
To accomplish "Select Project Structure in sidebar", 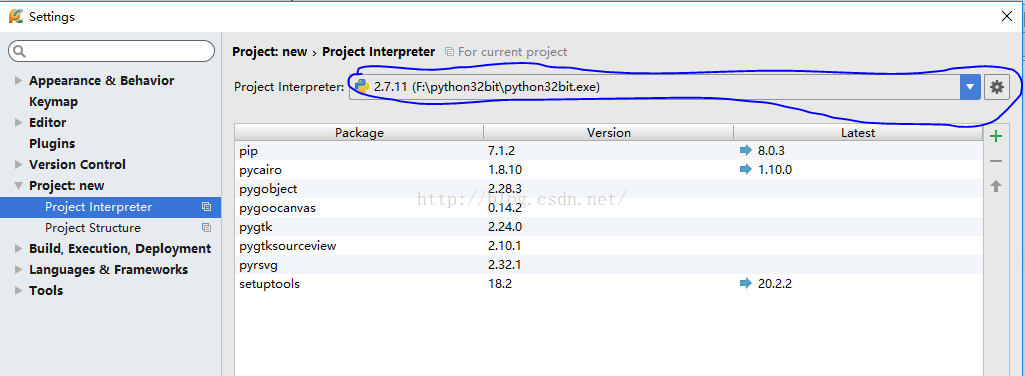I will (93, 228).
